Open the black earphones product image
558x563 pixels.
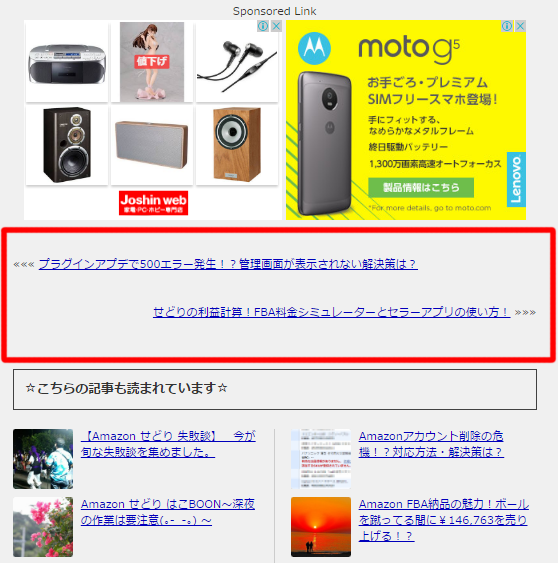237,62
